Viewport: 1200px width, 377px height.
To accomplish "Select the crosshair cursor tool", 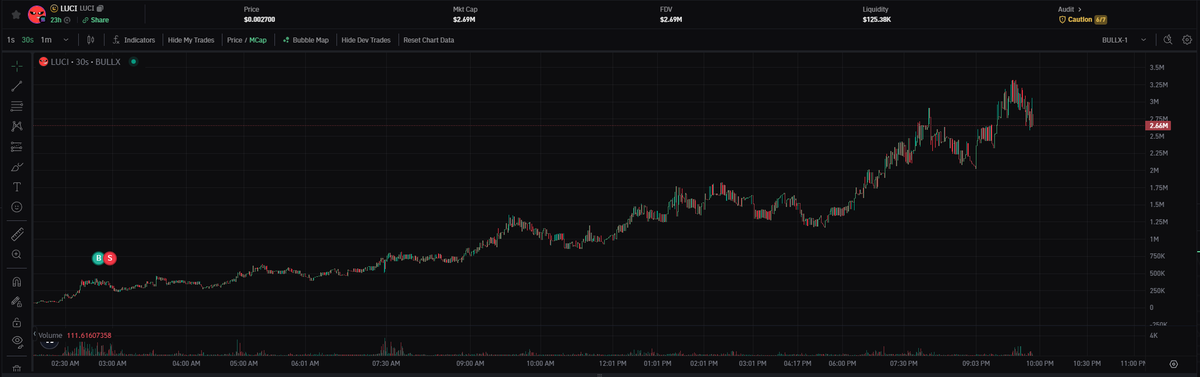I will (x=17, y=65).
